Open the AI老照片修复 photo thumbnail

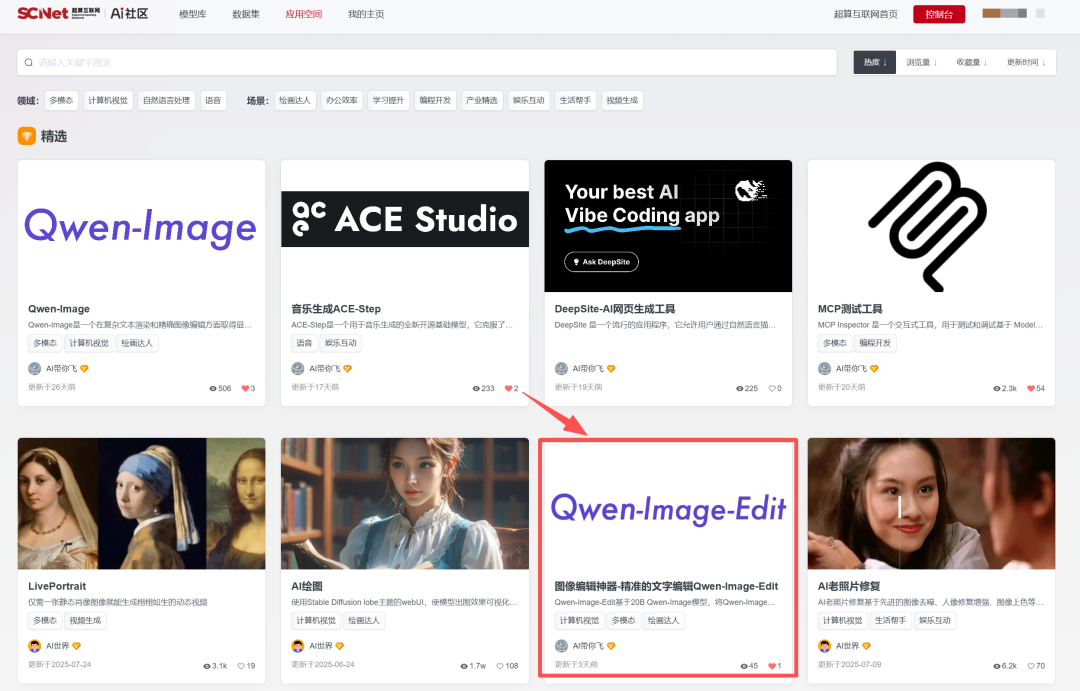point(931,504)
